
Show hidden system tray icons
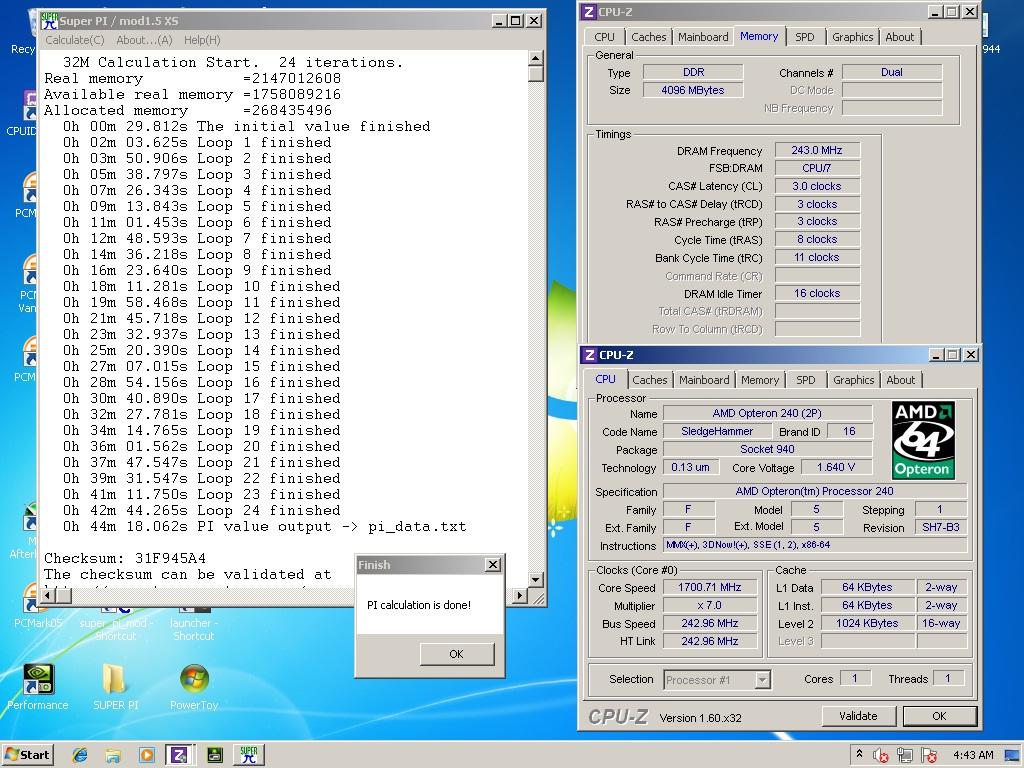[859, 754]
